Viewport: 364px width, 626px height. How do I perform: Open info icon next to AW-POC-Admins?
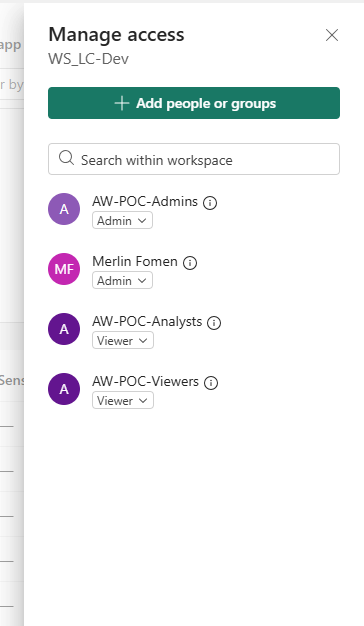(x=210, y=203)
